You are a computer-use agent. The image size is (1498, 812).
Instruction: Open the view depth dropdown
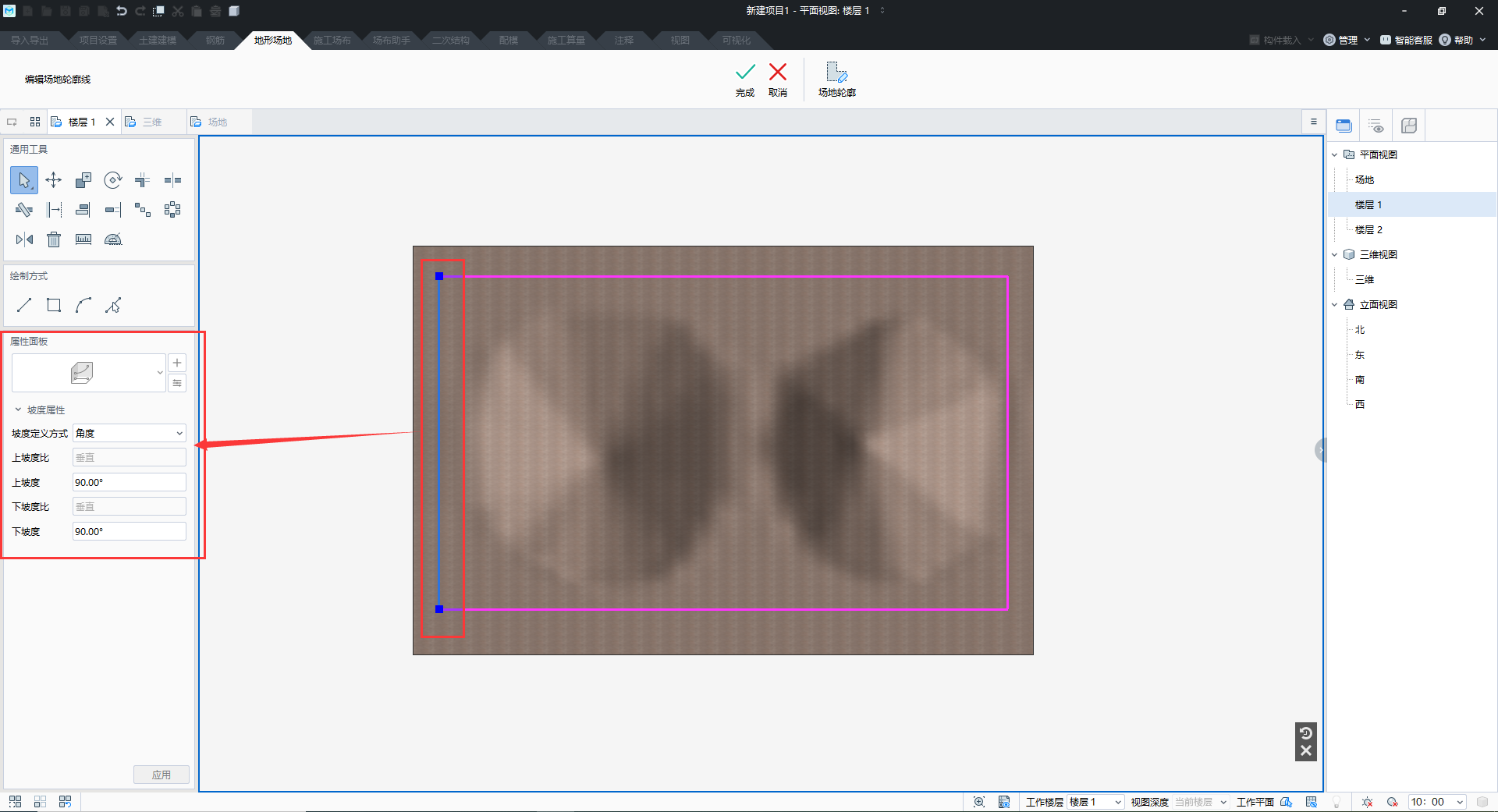(x=1201, y=802)
